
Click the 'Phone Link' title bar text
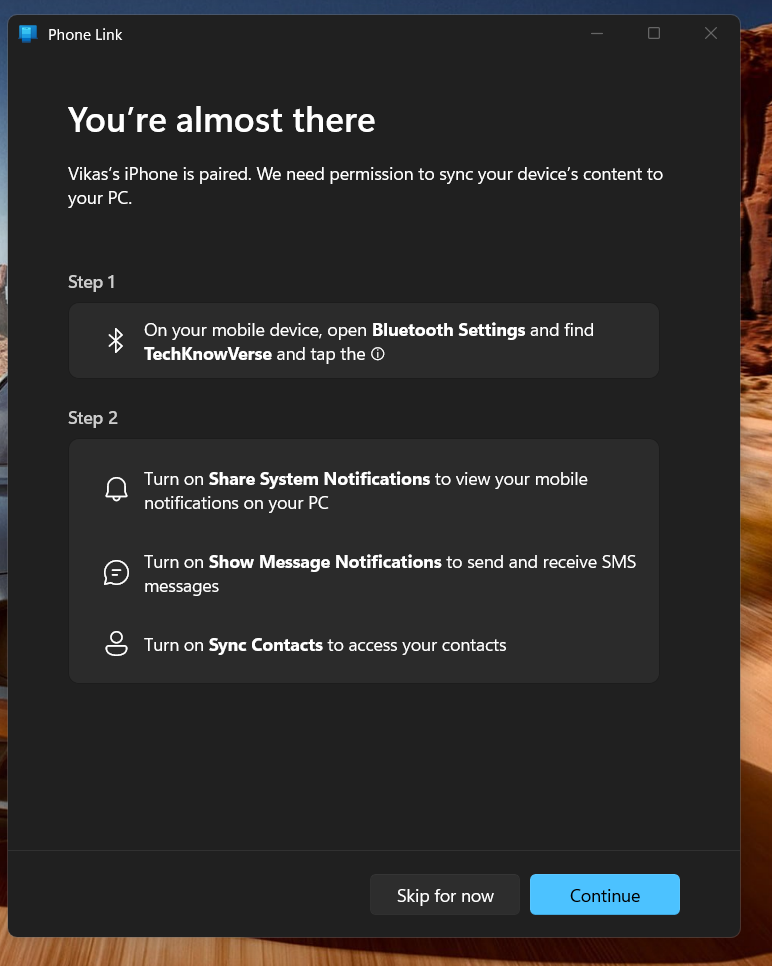[x=85, y=34]
